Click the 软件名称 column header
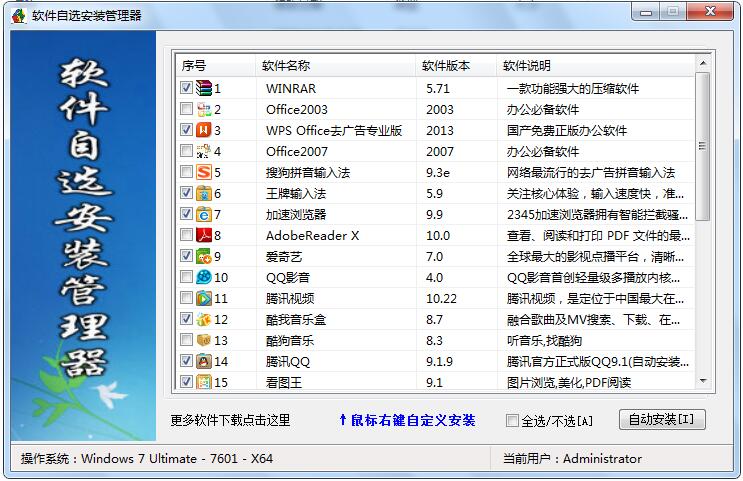The width and height of the screenshot is (743, 481). (336, 65)
